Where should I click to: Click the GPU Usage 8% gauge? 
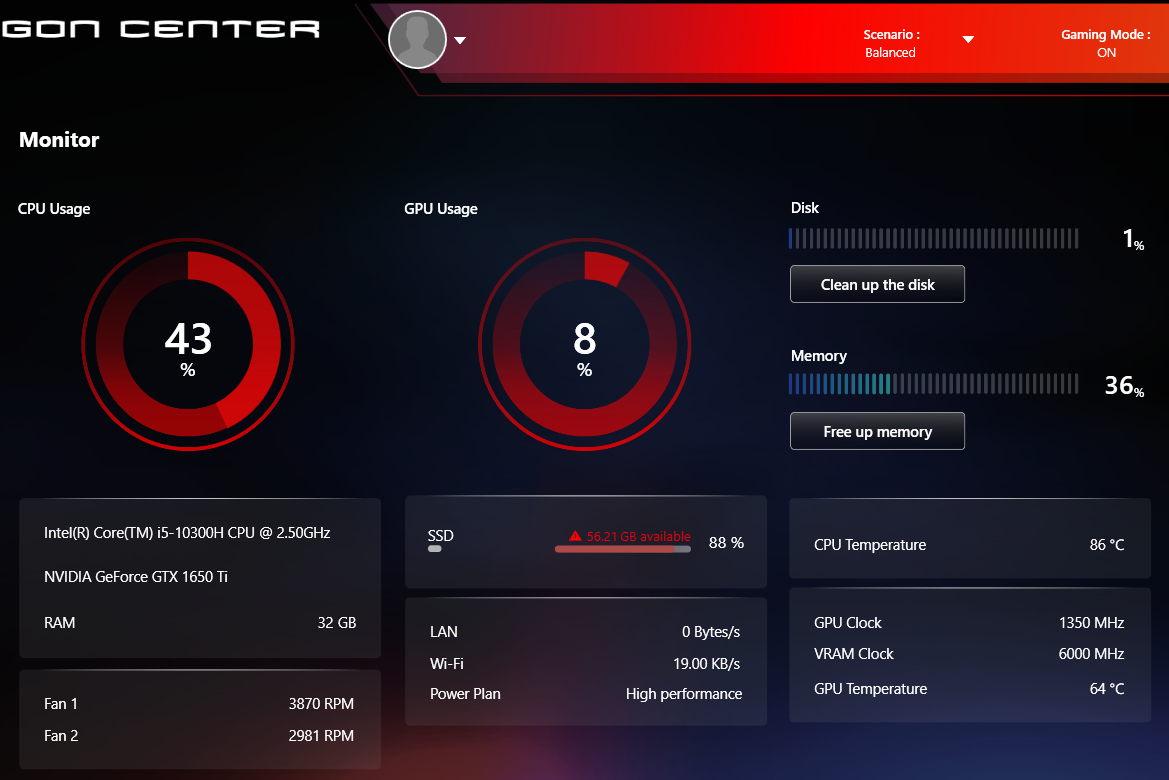[584, 345]
